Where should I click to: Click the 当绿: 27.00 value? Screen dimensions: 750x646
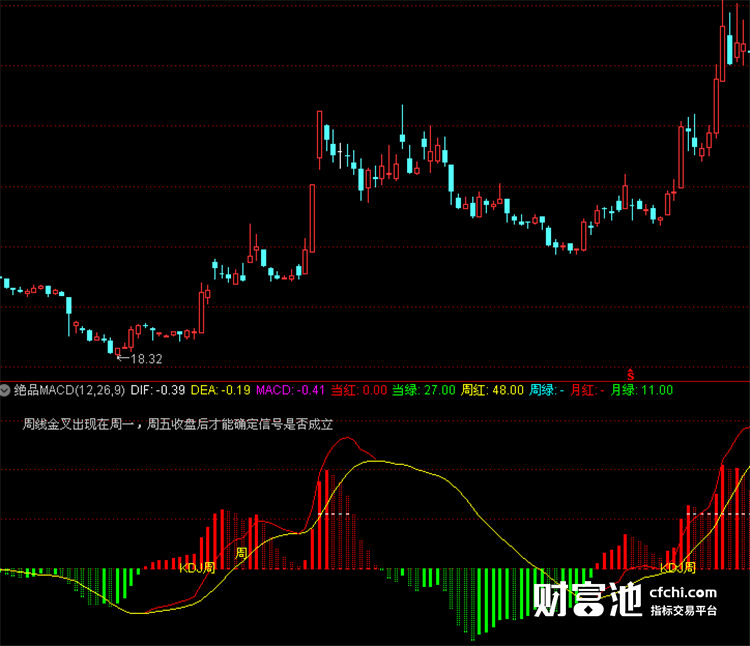point(424,390)
